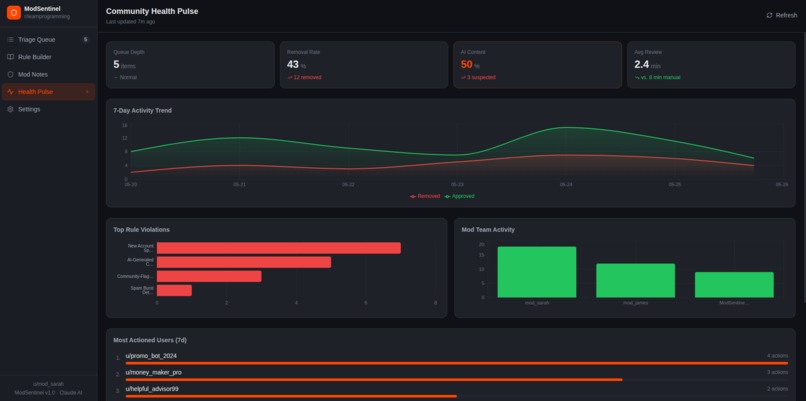This screenshot has height=401, width=806.
Task: Click the Health Pulse activity icon
Action: coord(10,92)
